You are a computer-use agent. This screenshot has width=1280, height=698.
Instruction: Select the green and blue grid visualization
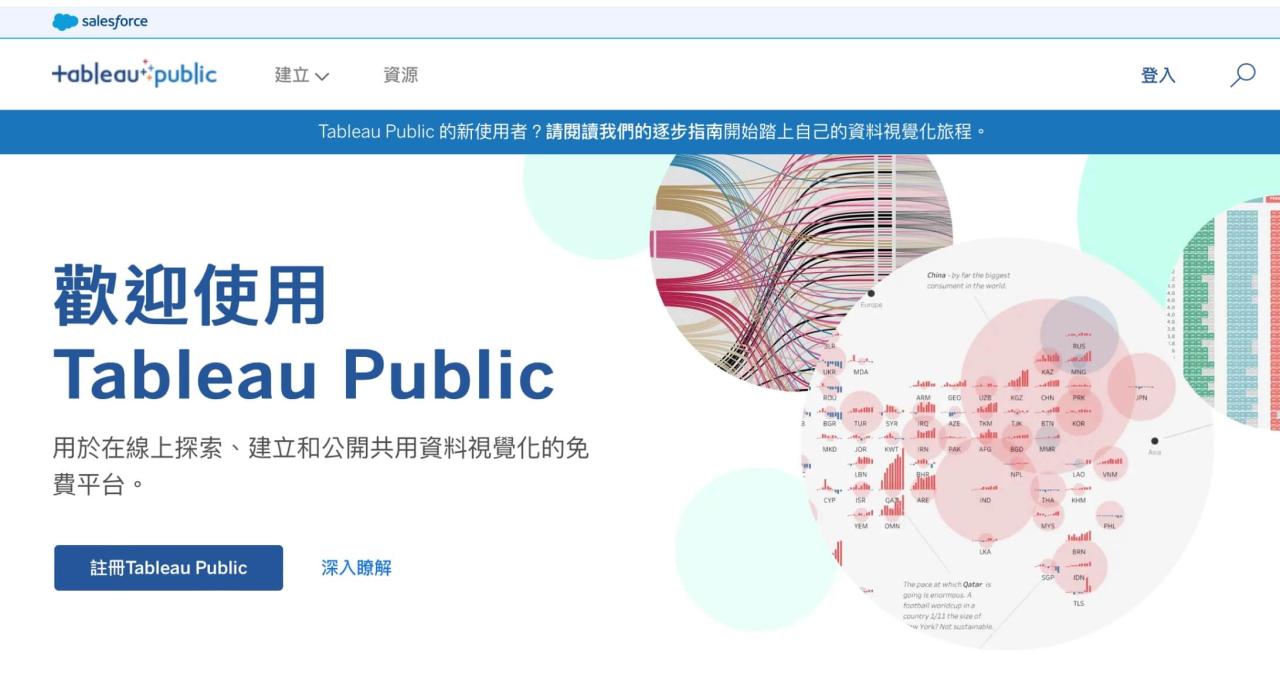(x=1225, y=312)
